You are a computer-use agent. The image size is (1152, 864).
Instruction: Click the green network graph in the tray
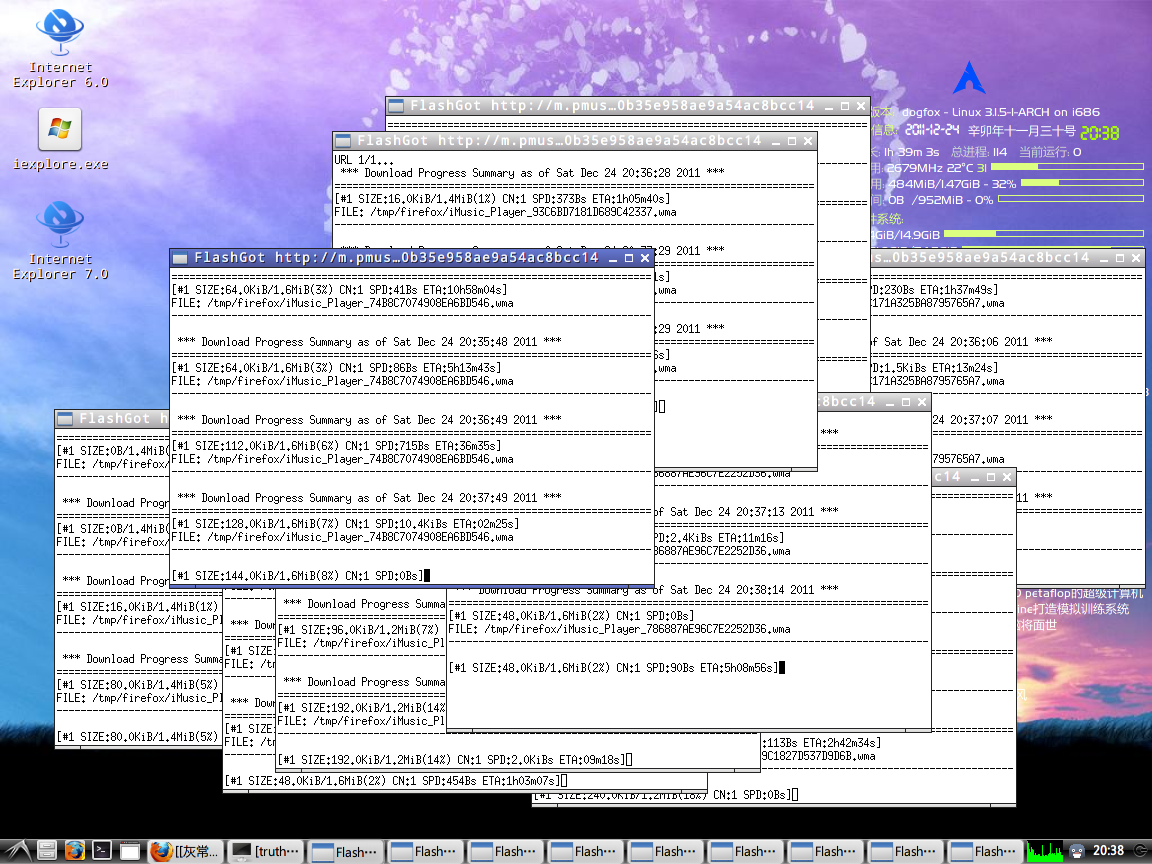(x=1045, y=851)
